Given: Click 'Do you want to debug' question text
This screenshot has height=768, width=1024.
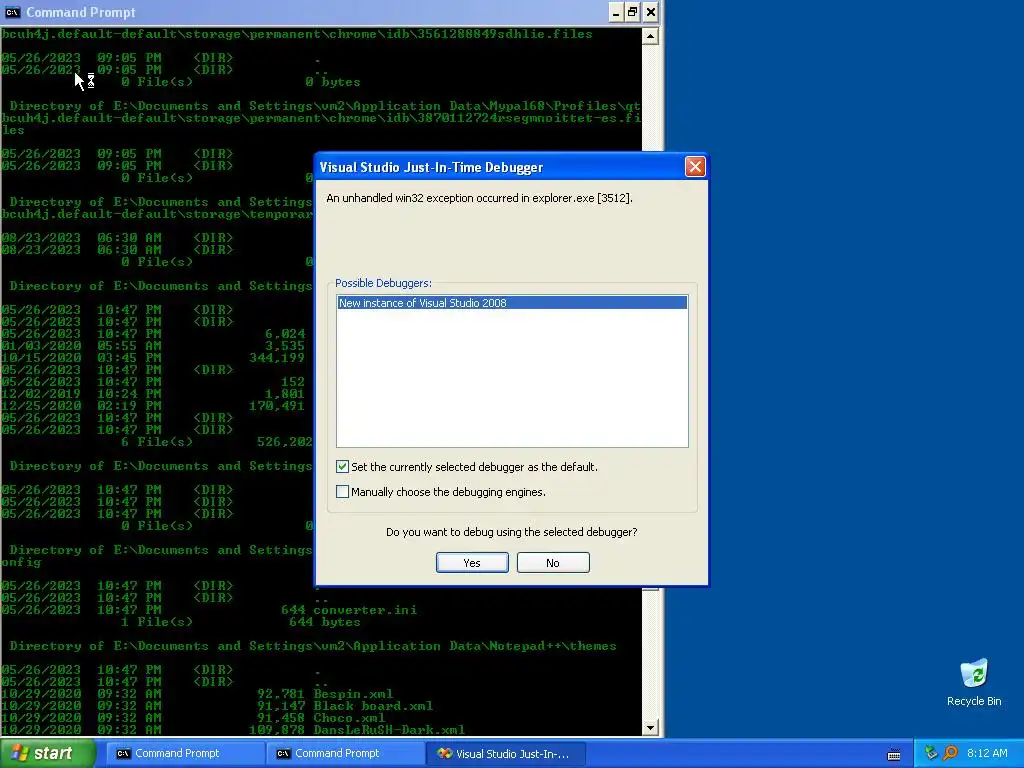Looking at the screenshot, I should pyautogui.click(x=511, y=532).
